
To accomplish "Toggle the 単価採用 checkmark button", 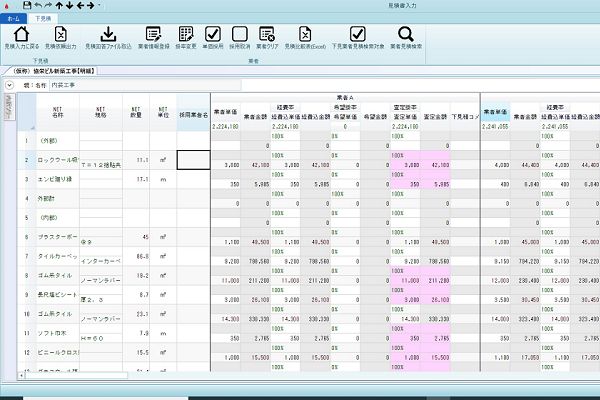I will tap(213, 34).
